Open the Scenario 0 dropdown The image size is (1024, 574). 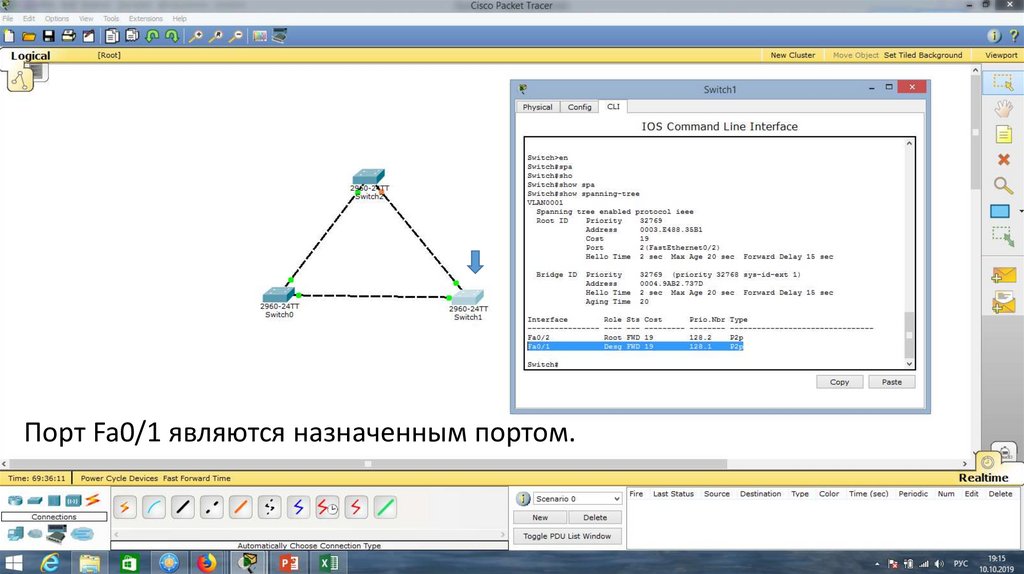pos(577,499)
